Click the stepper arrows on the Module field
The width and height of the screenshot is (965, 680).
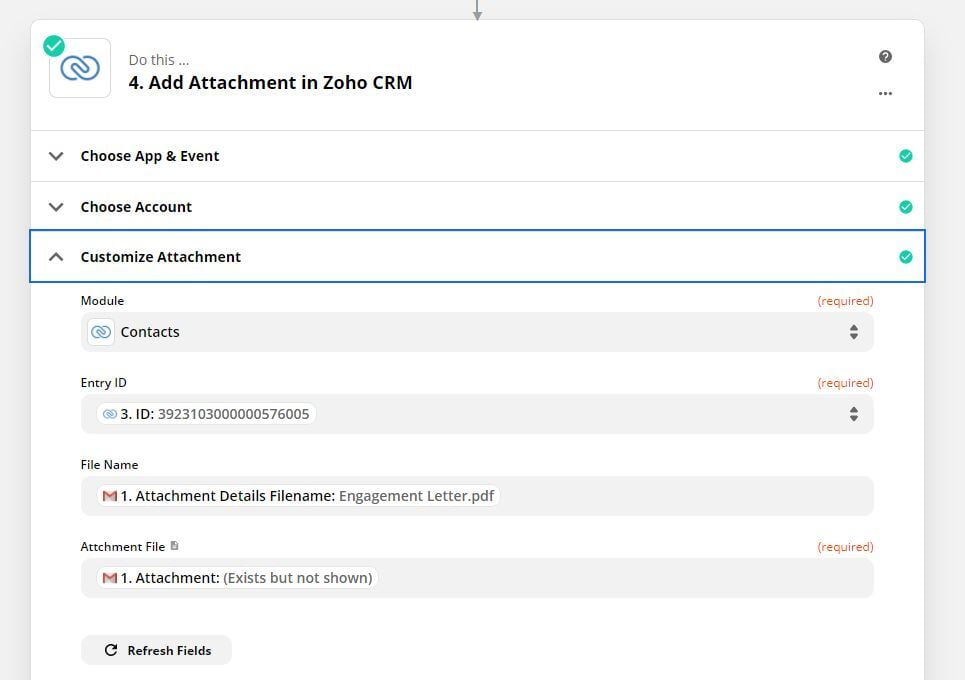tap(854, 331)
